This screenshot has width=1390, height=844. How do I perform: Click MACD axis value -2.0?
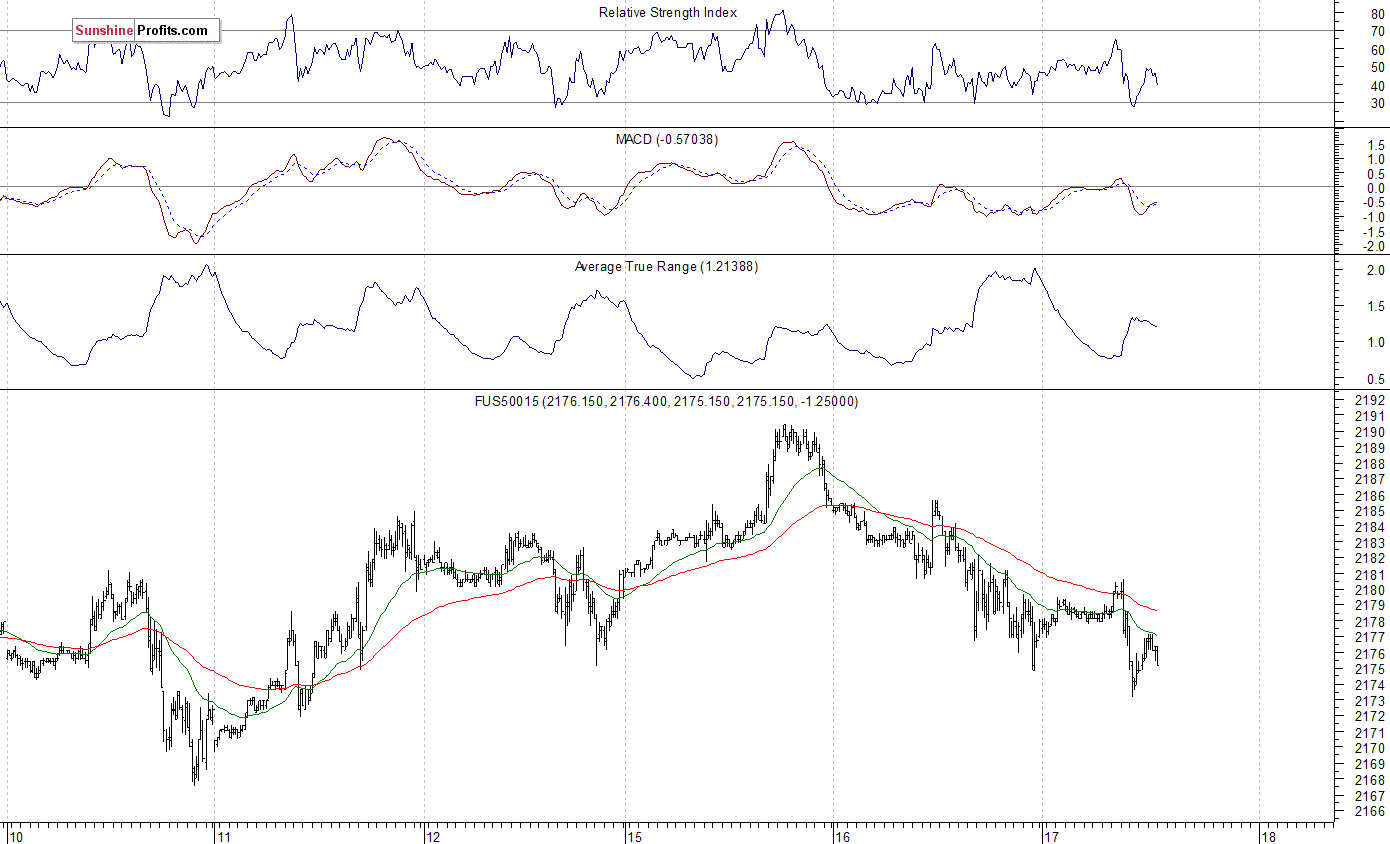(1373, 247)
